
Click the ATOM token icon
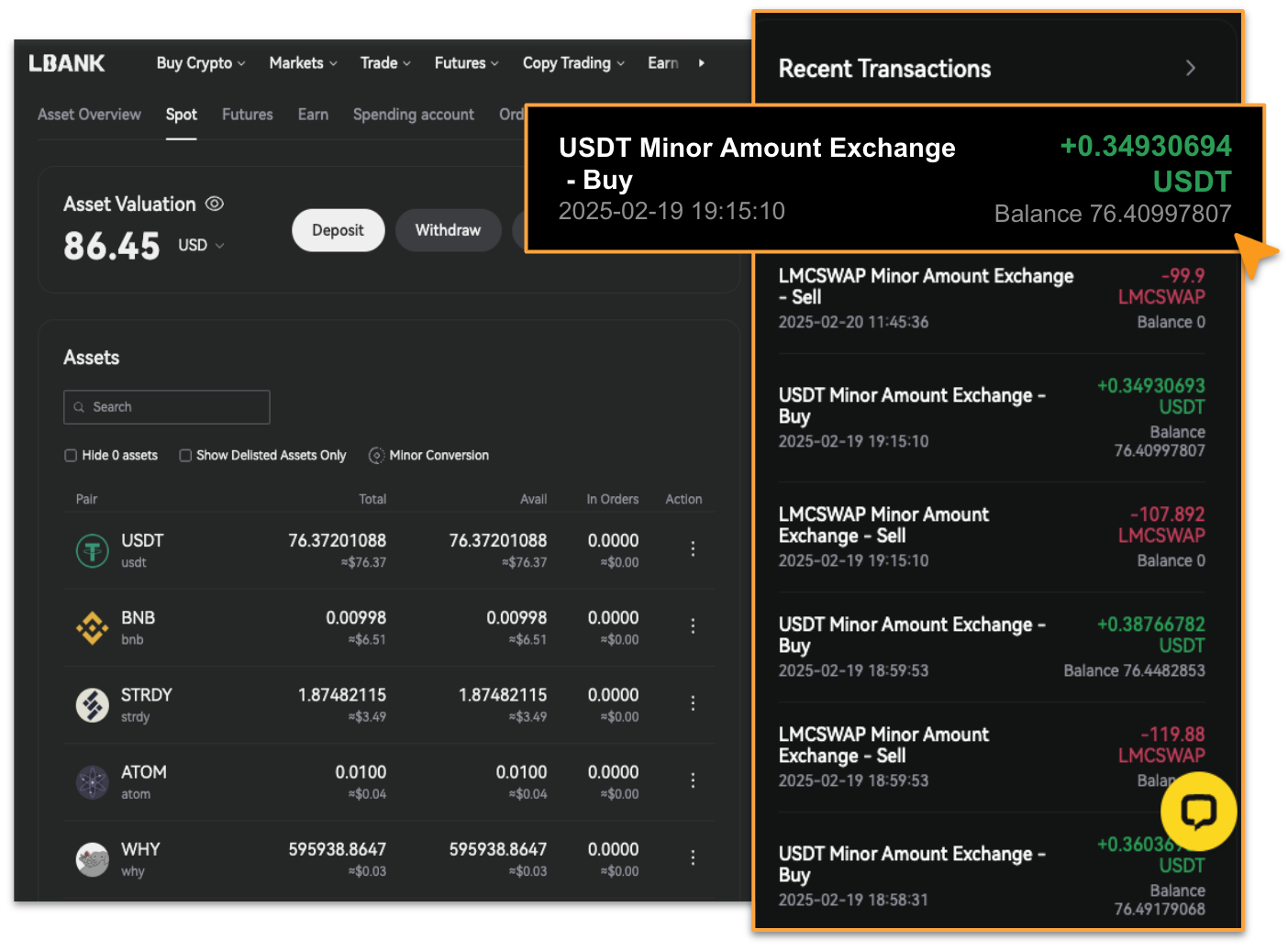[x=92, y=782]
